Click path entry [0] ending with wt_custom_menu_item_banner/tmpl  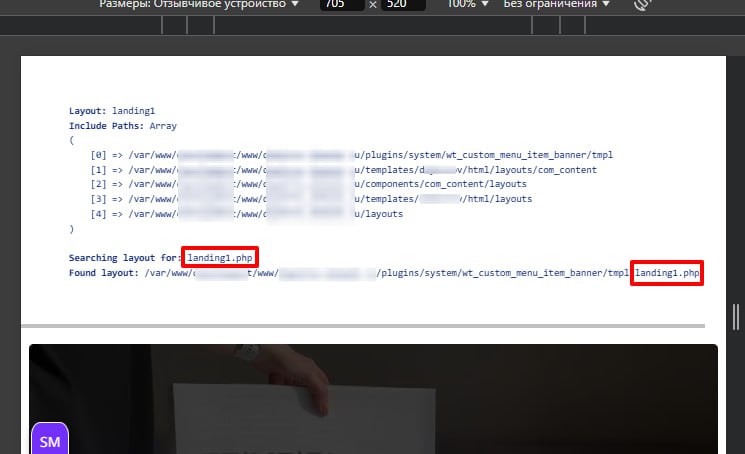352,155
